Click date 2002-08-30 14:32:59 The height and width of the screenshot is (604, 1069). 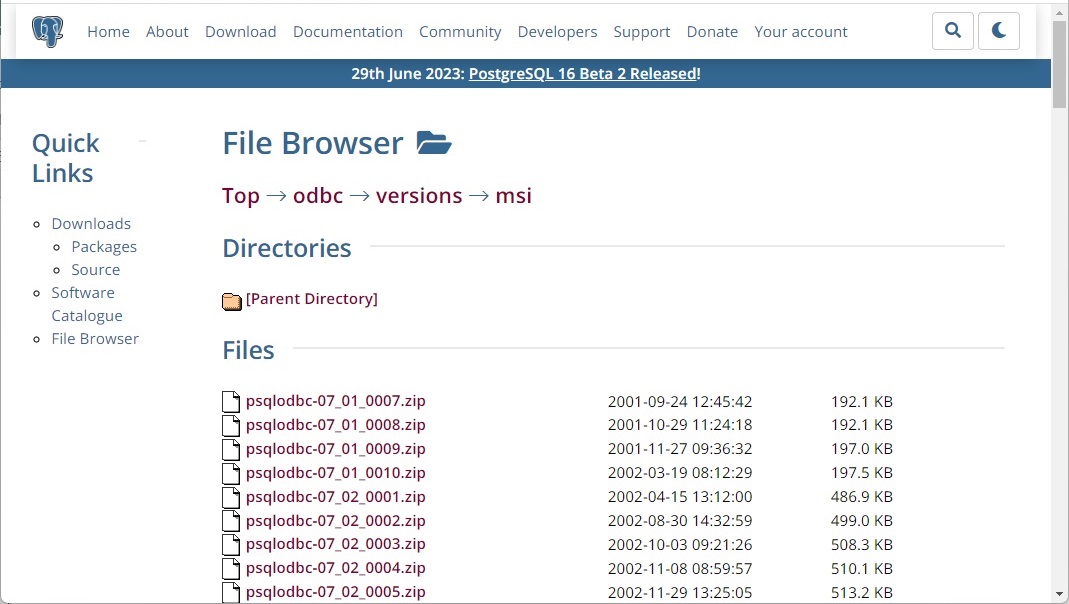[680, 521]
